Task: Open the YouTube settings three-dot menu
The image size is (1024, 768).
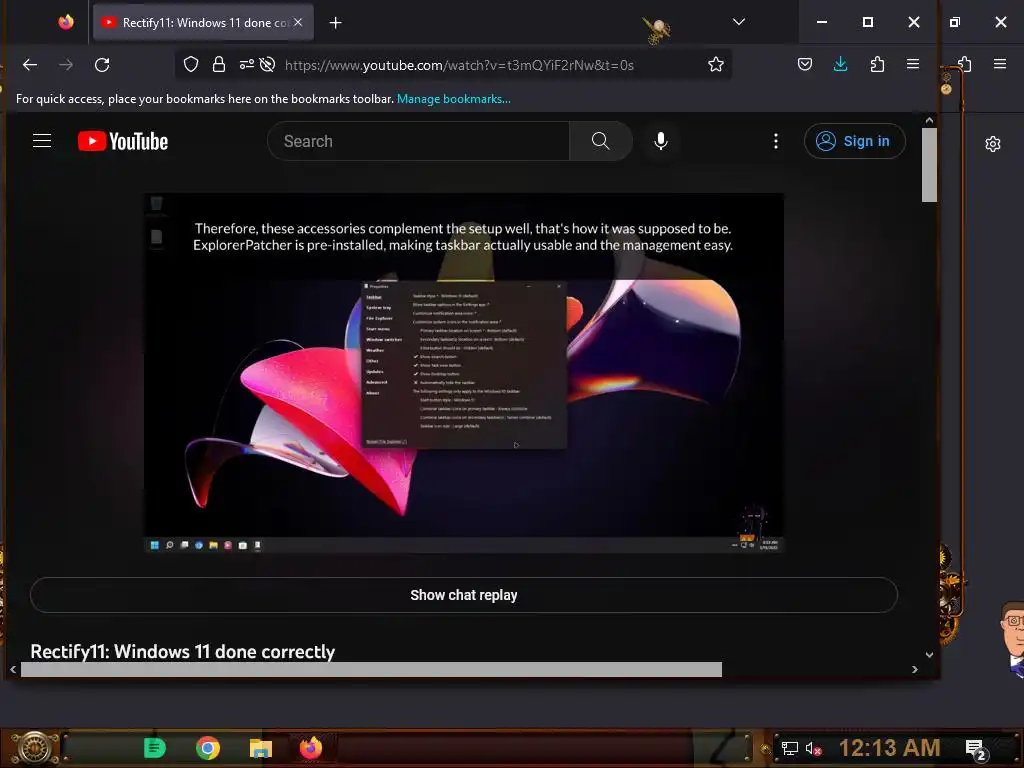Action: (x=776, y=141)
